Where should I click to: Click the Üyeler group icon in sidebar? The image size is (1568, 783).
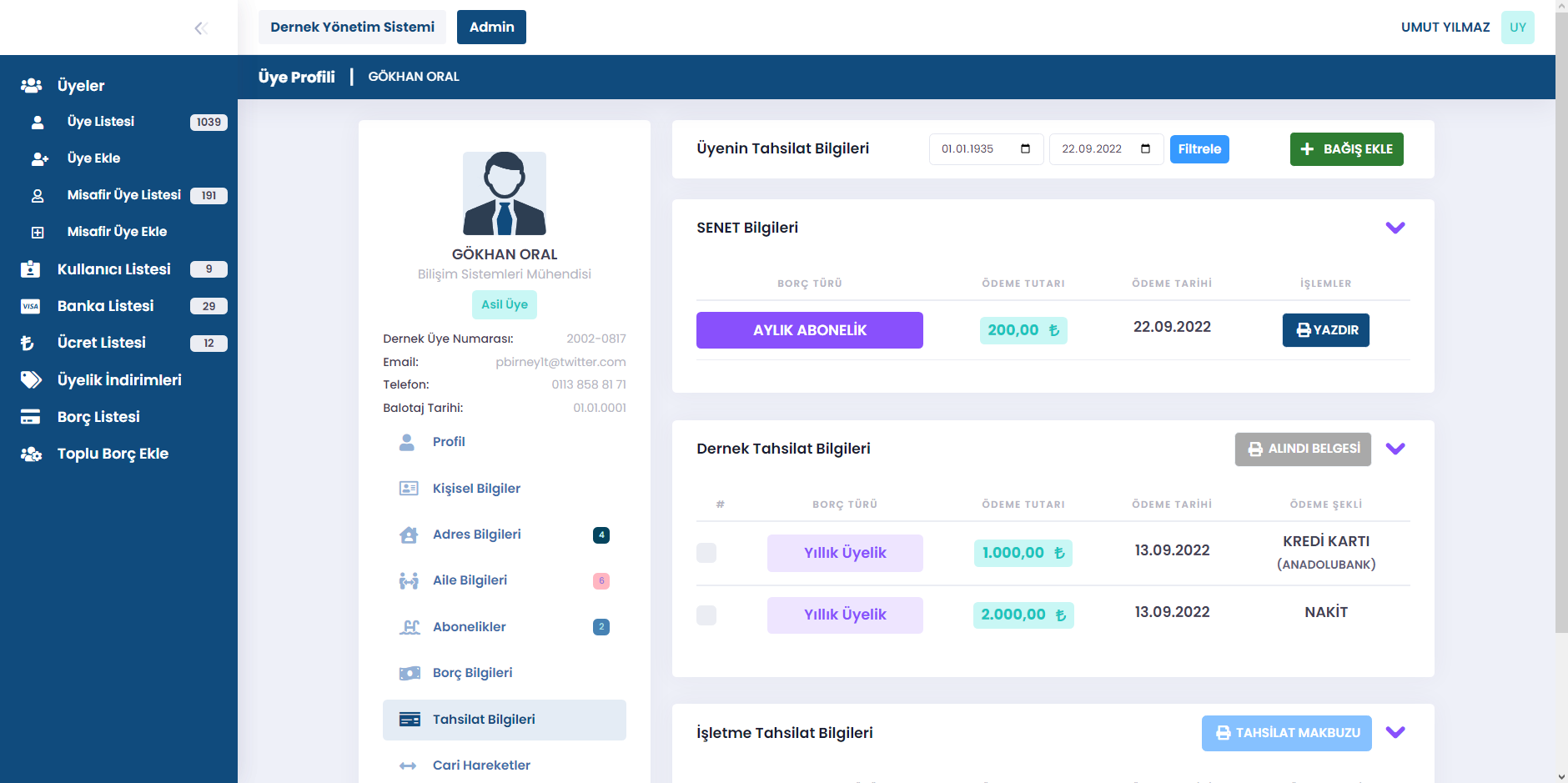pyautogui.click(x=31, y=85)
